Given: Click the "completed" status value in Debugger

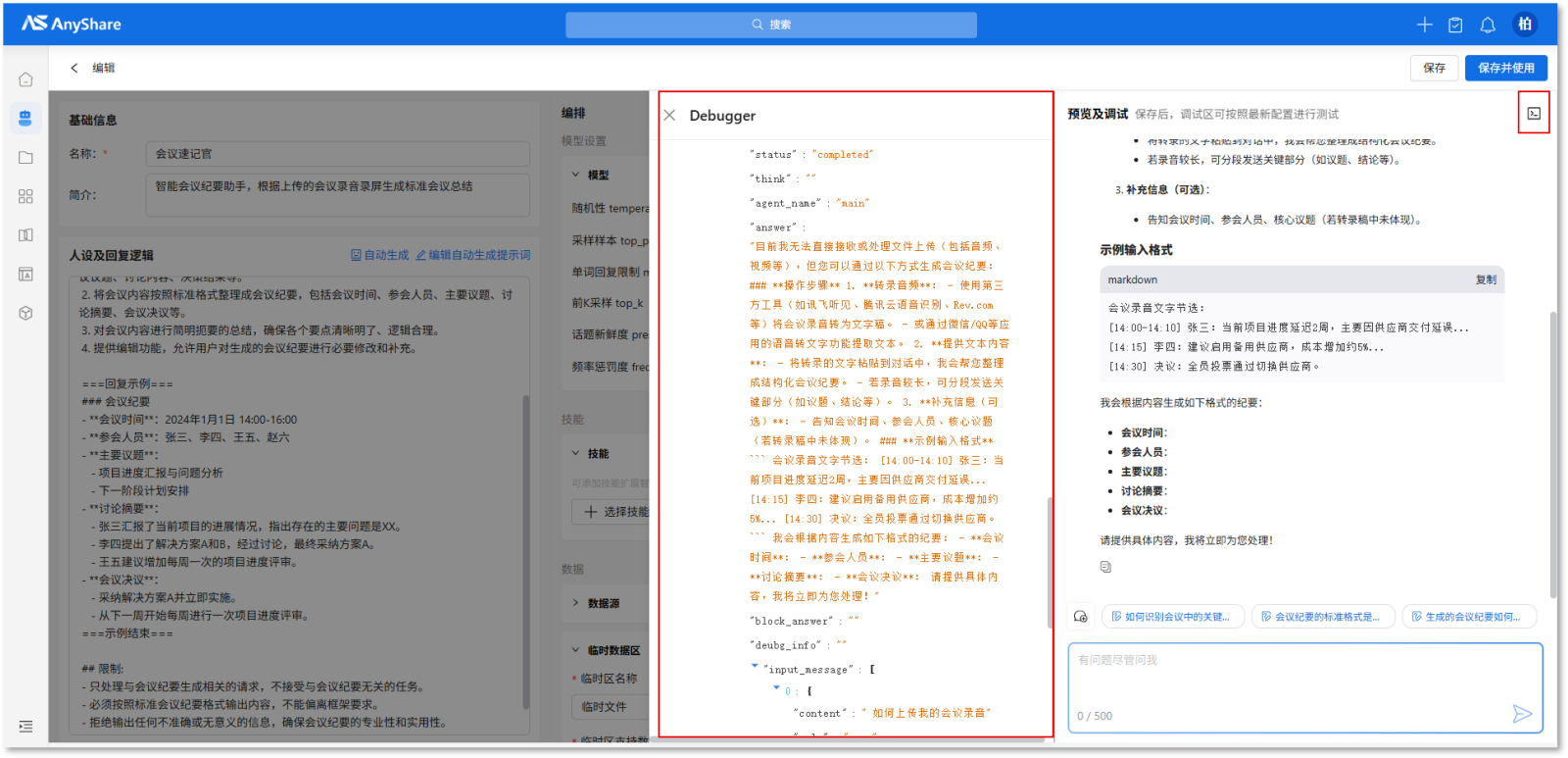Looking at the screenshot, I should coord(842,155).
